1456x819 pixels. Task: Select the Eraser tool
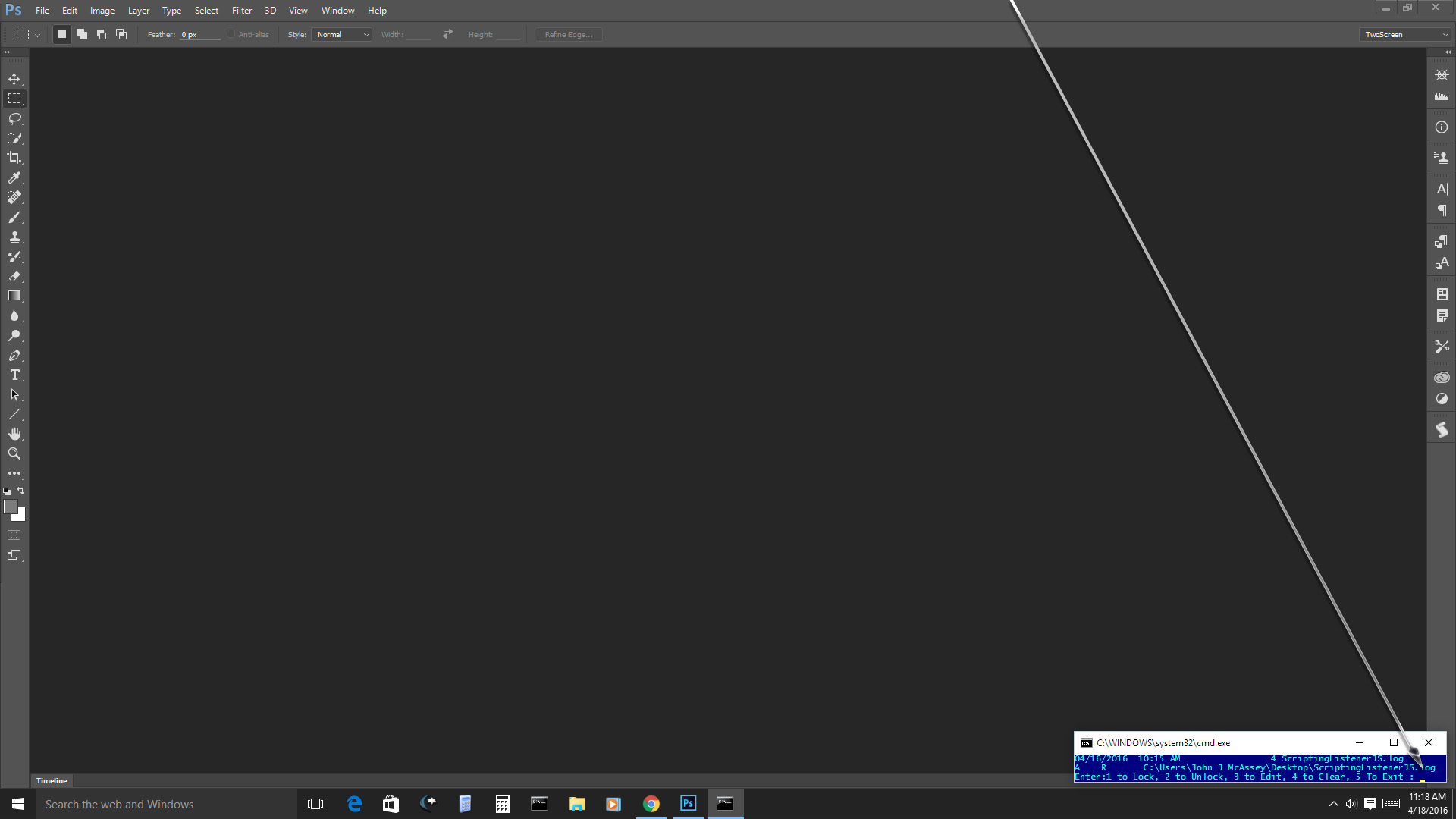[x=14, y=277]
